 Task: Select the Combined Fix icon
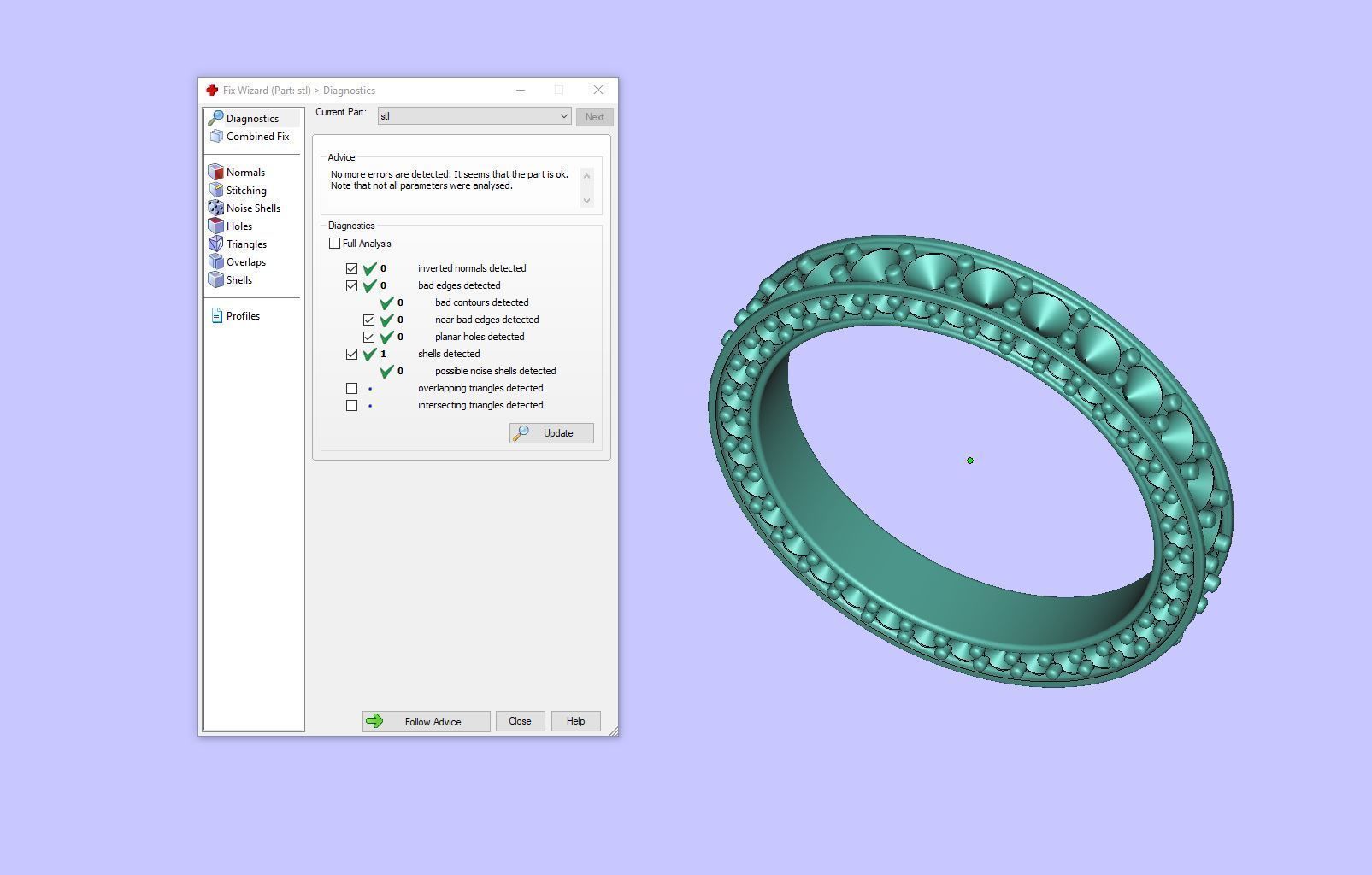[x=216, y=137]
